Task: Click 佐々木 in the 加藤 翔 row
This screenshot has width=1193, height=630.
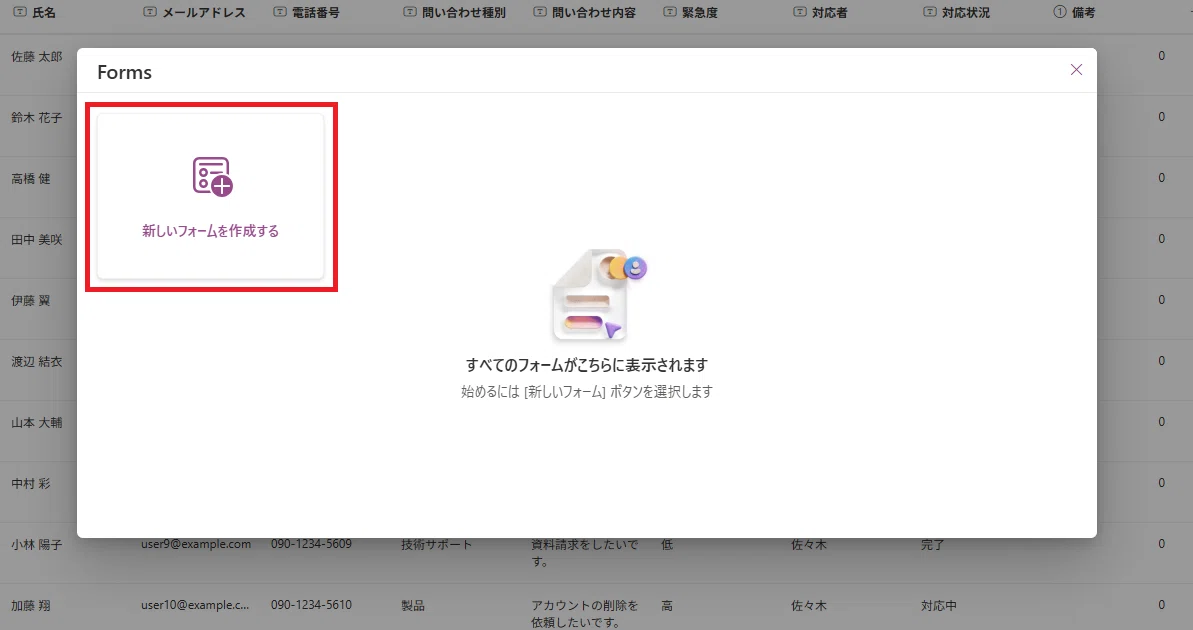Action: pyautogui.click(x=809, y=606)
